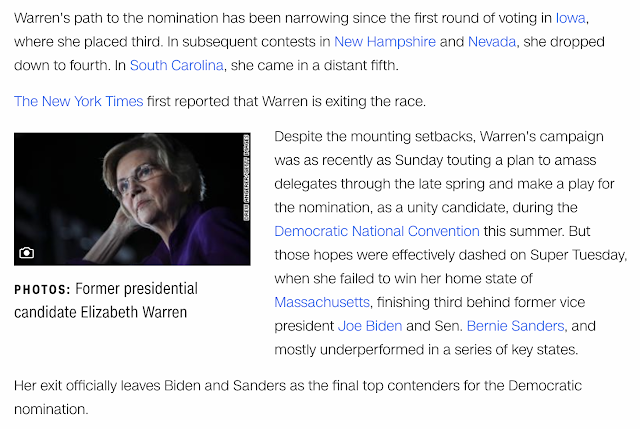Follow the Democratic National Convention link

377,231
